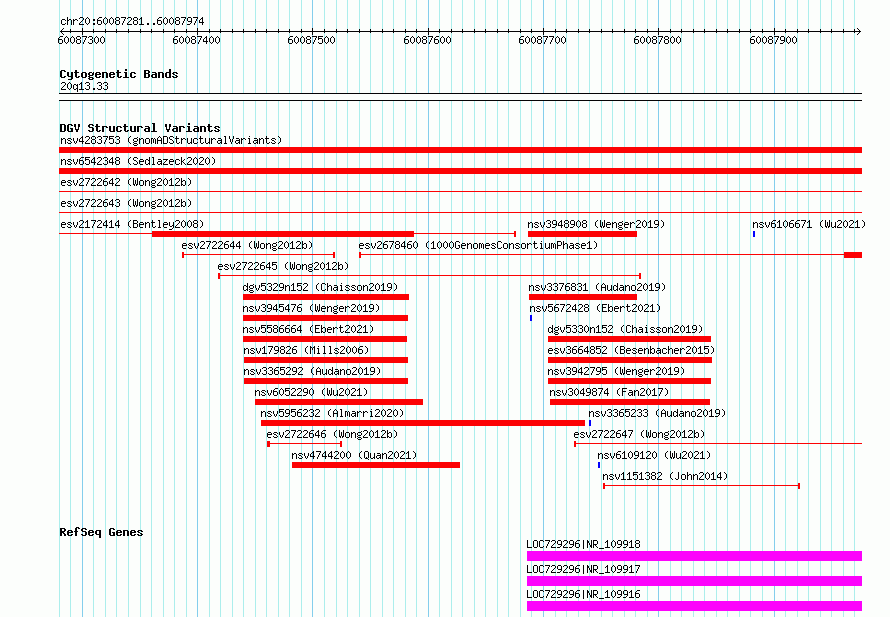
Task: Click the red bar under nsv6052290
Action: pyautogui.click(x=339, y=402)
